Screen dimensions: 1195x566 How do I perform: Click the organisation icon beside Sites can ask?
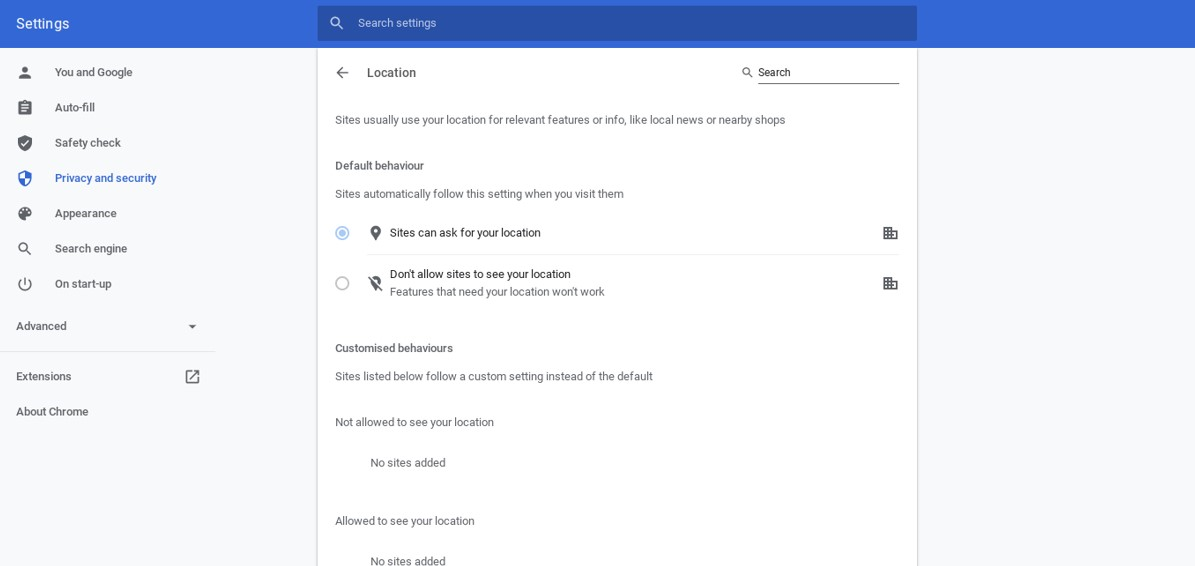[890, 233]
